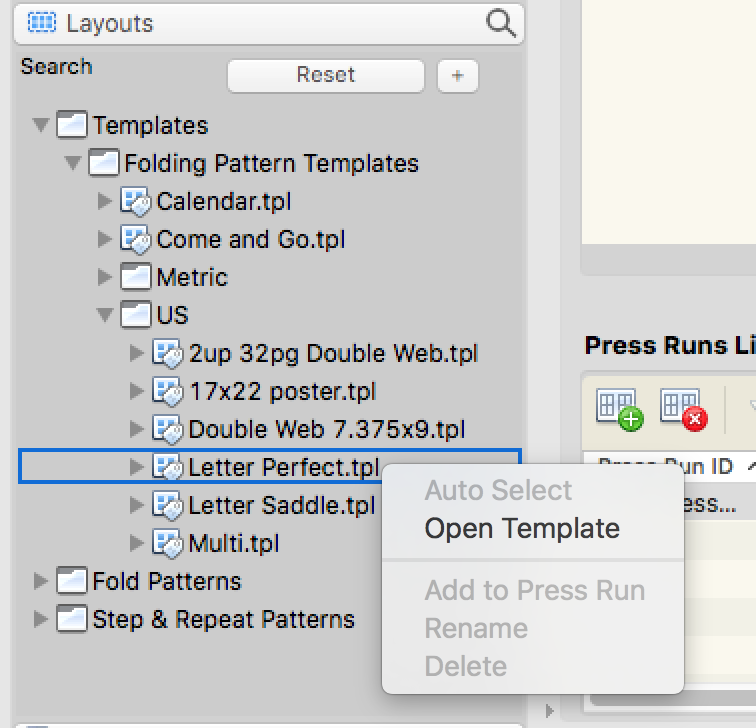Screen dimensions: 756x728
Task: Choose Open Template from the context menu
Action: [522, 529]
